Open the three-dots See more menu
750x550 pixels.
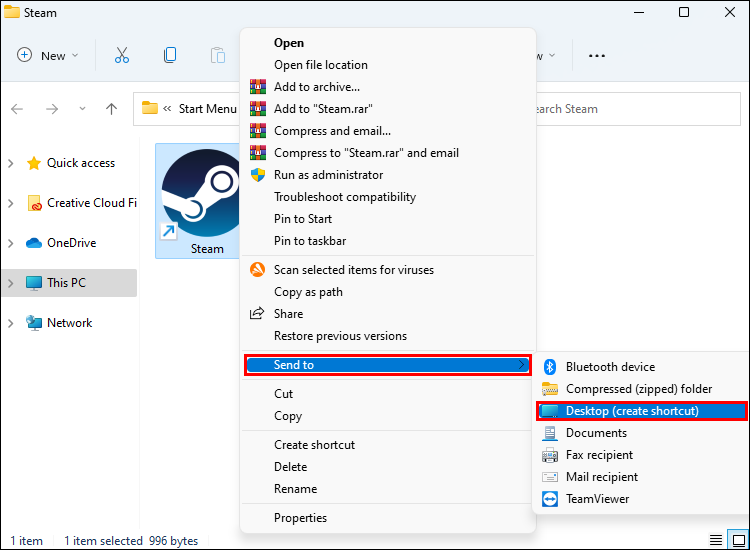(596, 55)
